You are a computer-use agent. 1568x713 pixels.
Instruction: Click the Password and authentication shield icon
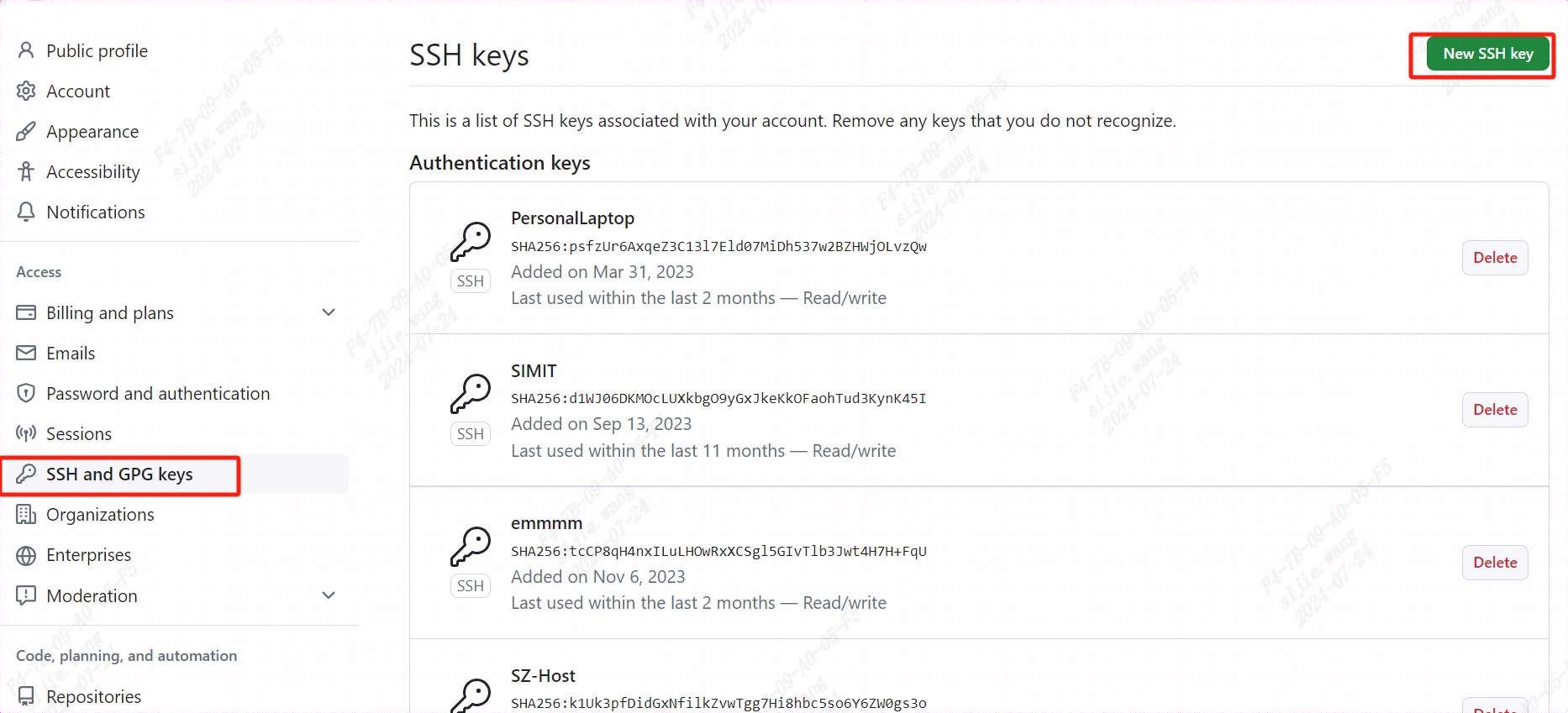click(26, 394)
